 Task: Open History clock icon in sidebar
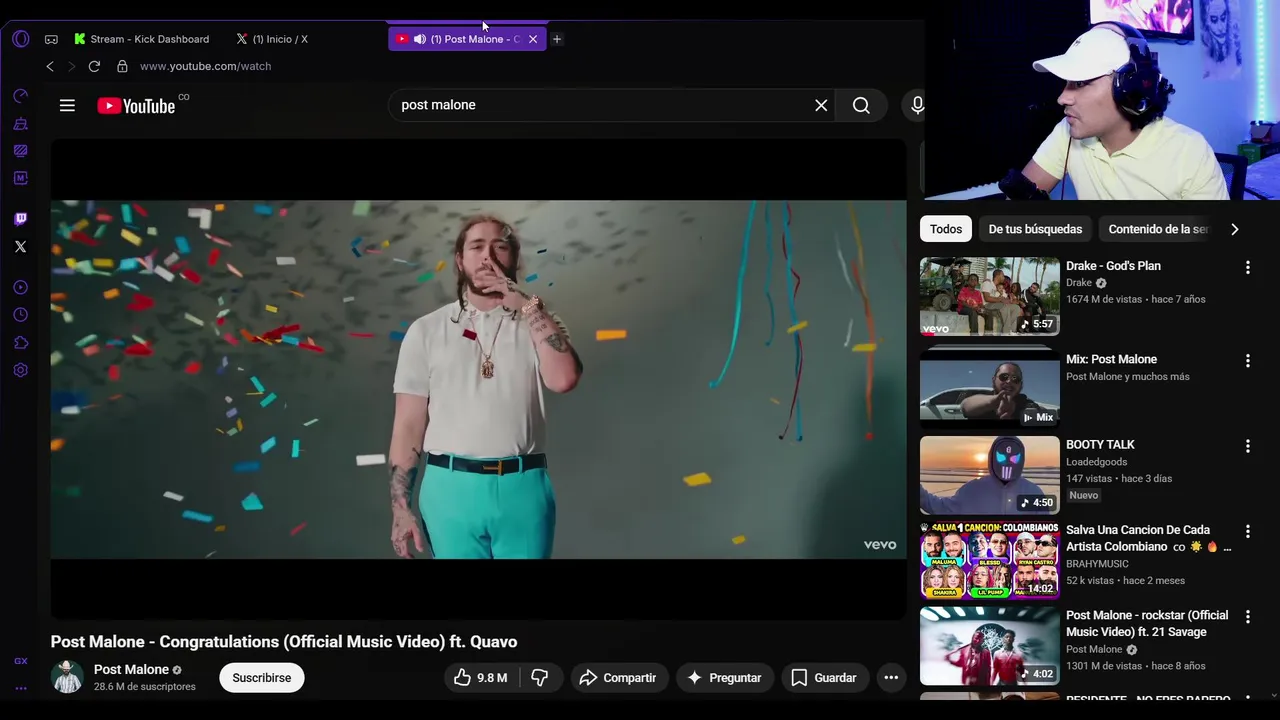(x=20, y=315)
